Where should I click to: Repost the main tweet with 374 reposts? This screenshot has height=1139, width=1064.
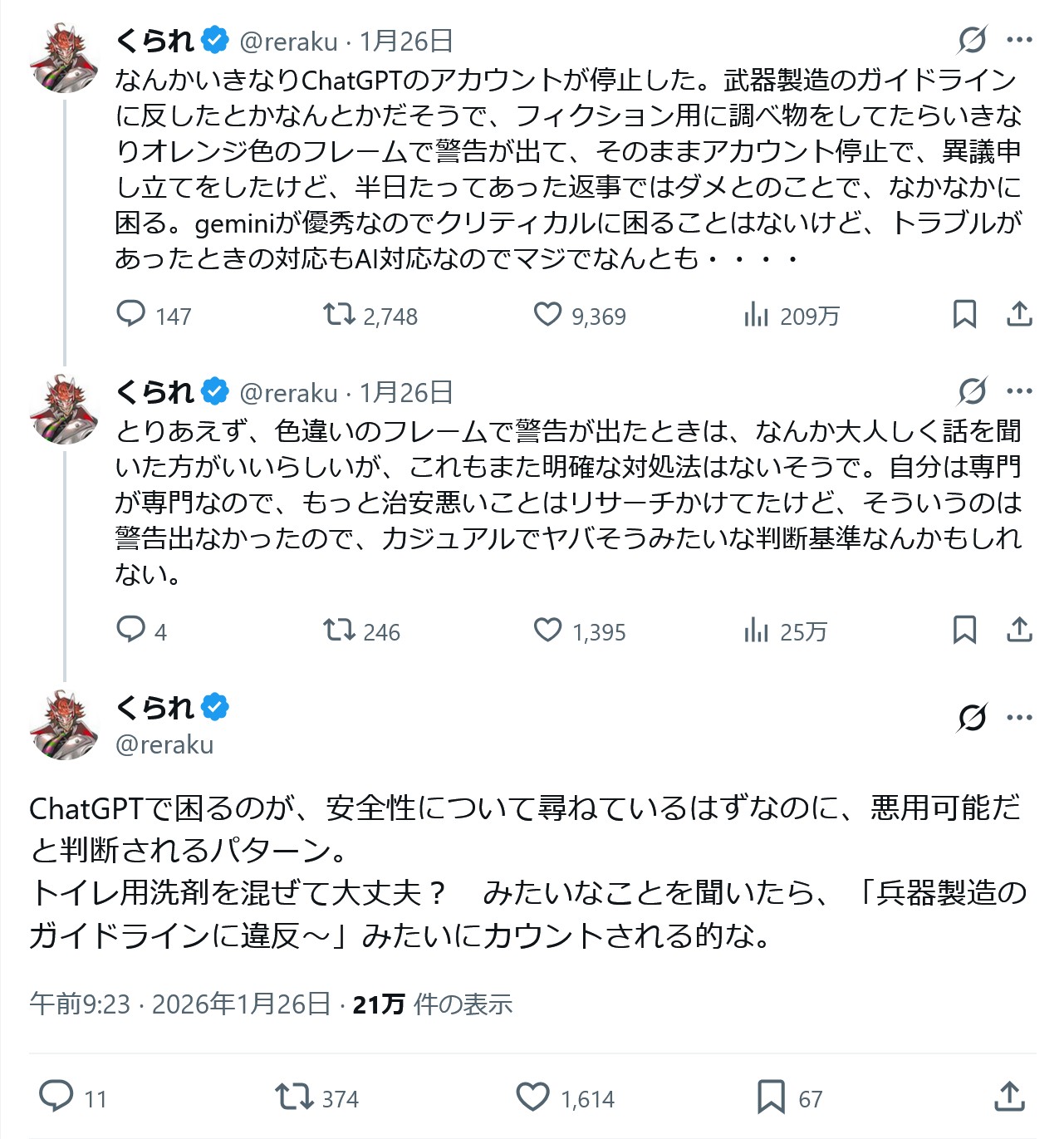[x=293, y=1097]
